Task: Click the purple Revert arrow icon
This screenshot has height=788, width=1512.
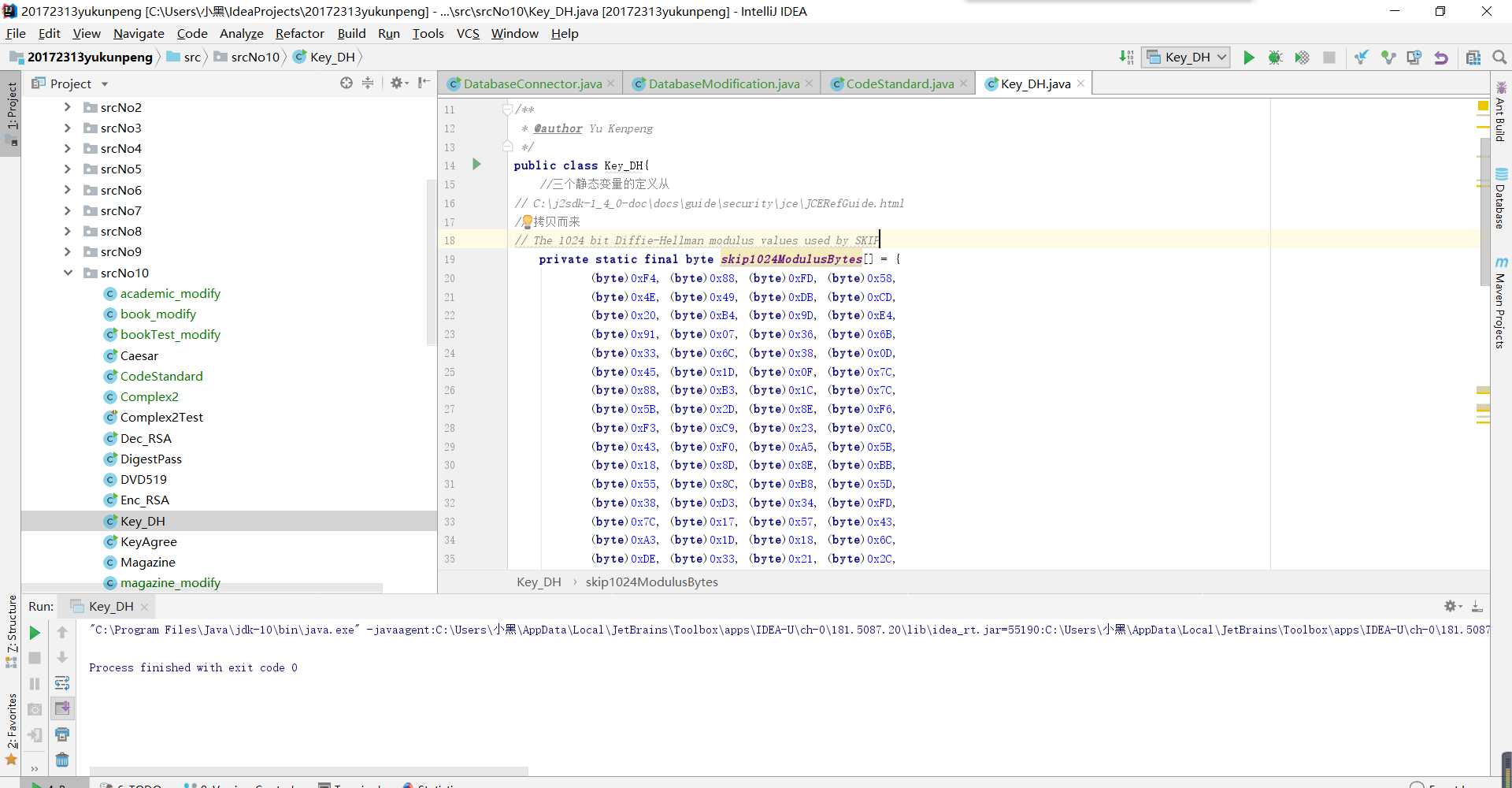Action: click(1441, 58)
